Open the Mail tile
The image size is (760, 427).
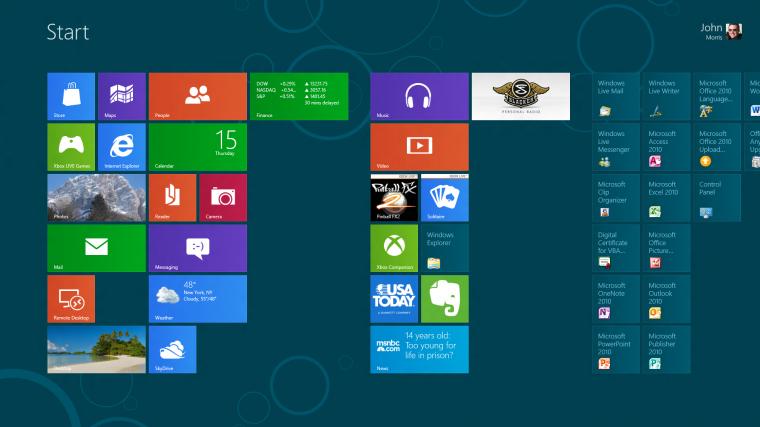click(x=96, y=248)
